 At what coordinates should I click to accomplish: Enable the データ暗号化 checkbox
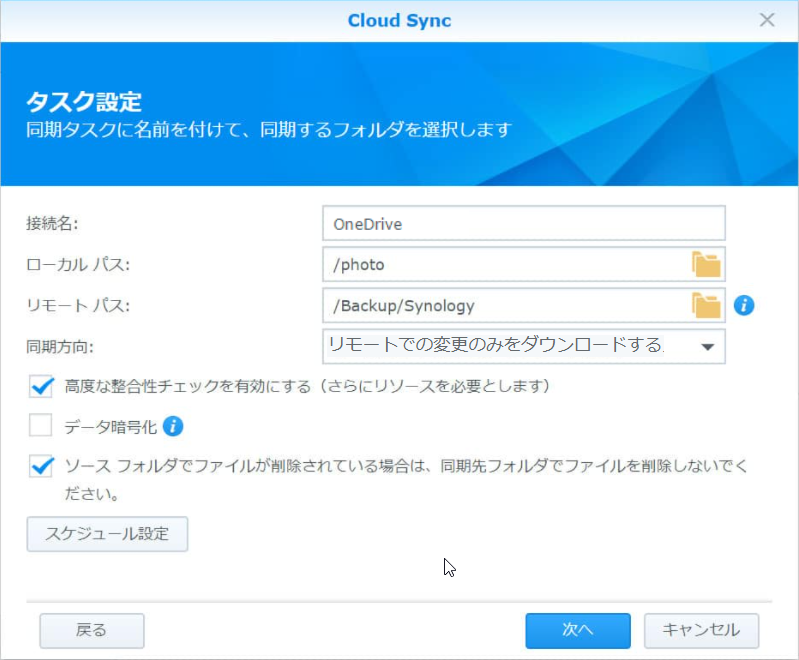pos(41,426)
